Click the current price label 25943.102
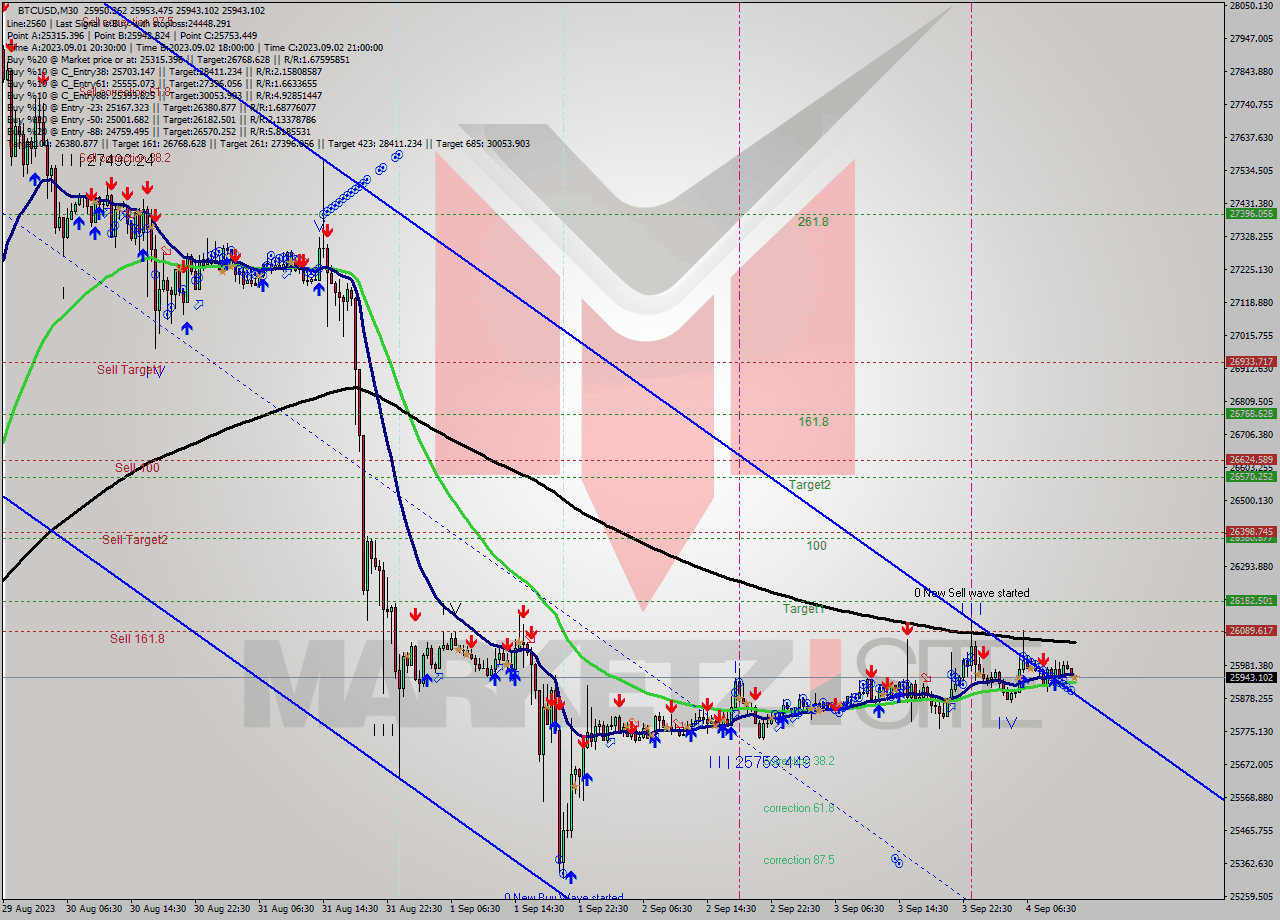 pos(1250,677)
